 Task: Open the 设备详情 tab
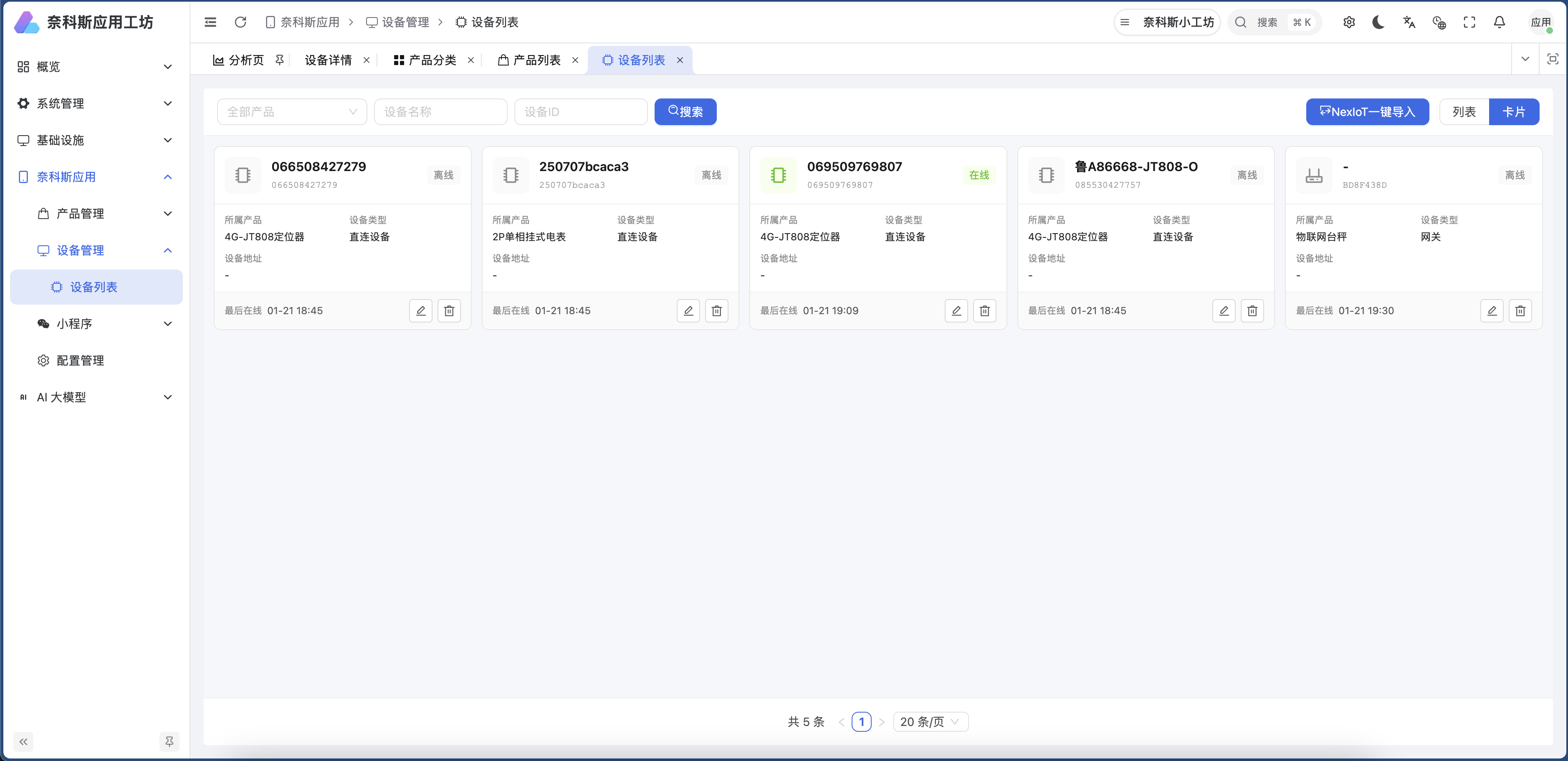(x=328, y=60)
